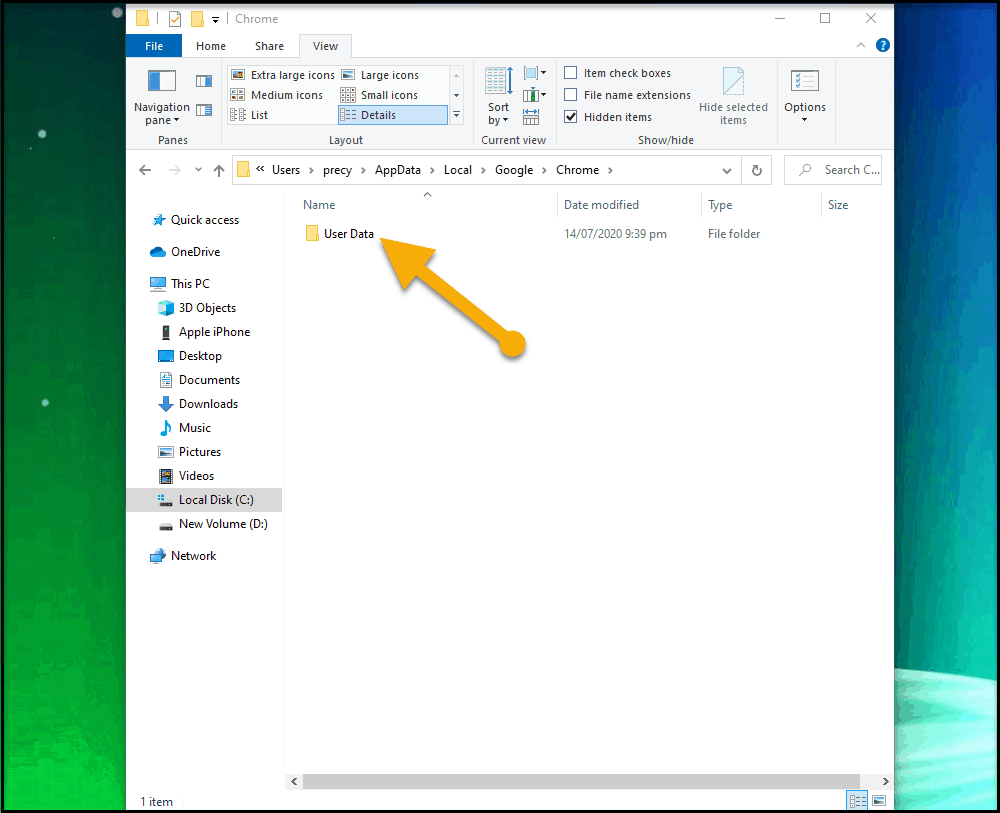Viewport: 1000px width, 813px height.
Task: Click the horizontal scrollbar thumb
Action: coord(581,781)
